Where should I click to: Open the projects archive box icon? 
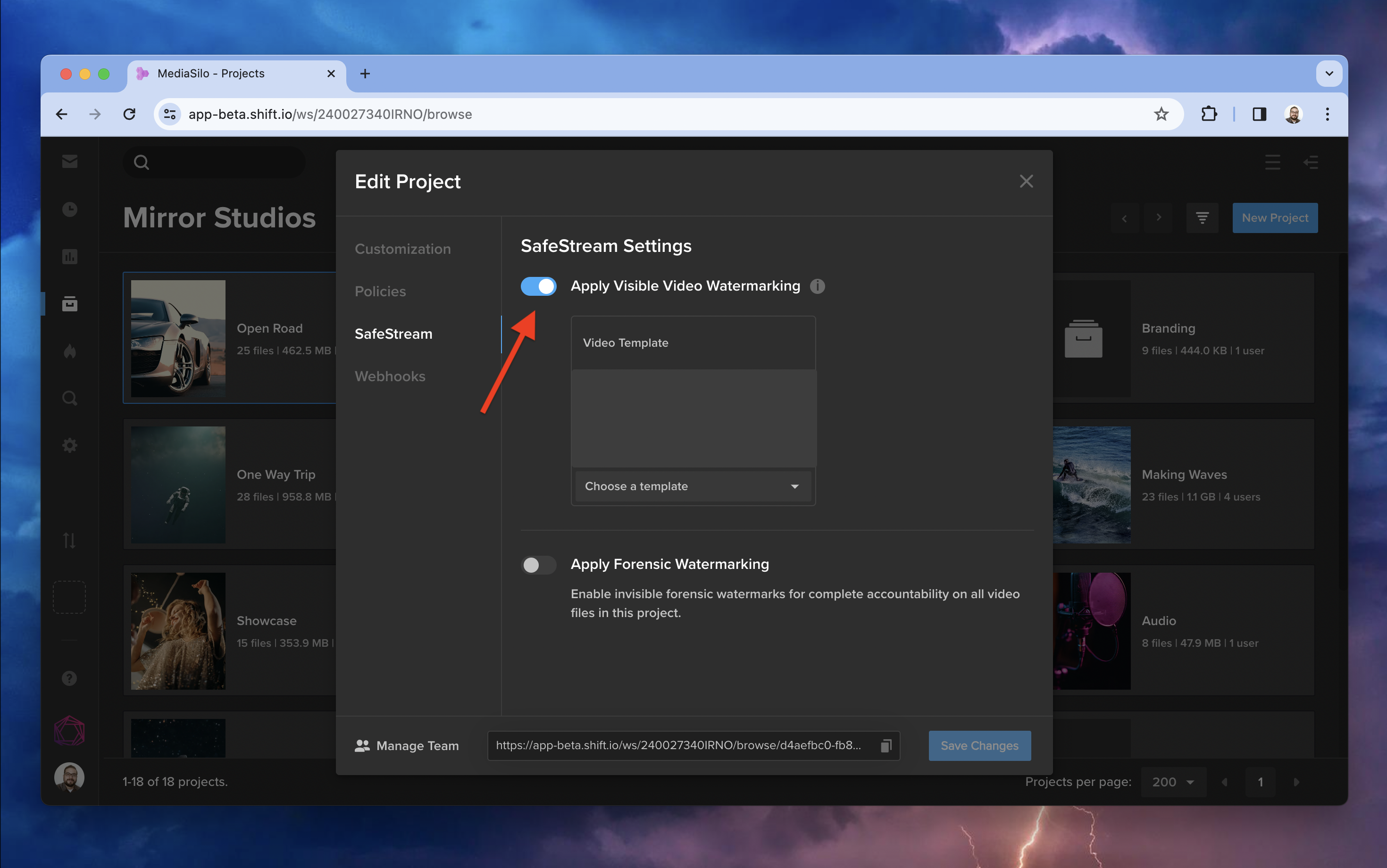69,304
